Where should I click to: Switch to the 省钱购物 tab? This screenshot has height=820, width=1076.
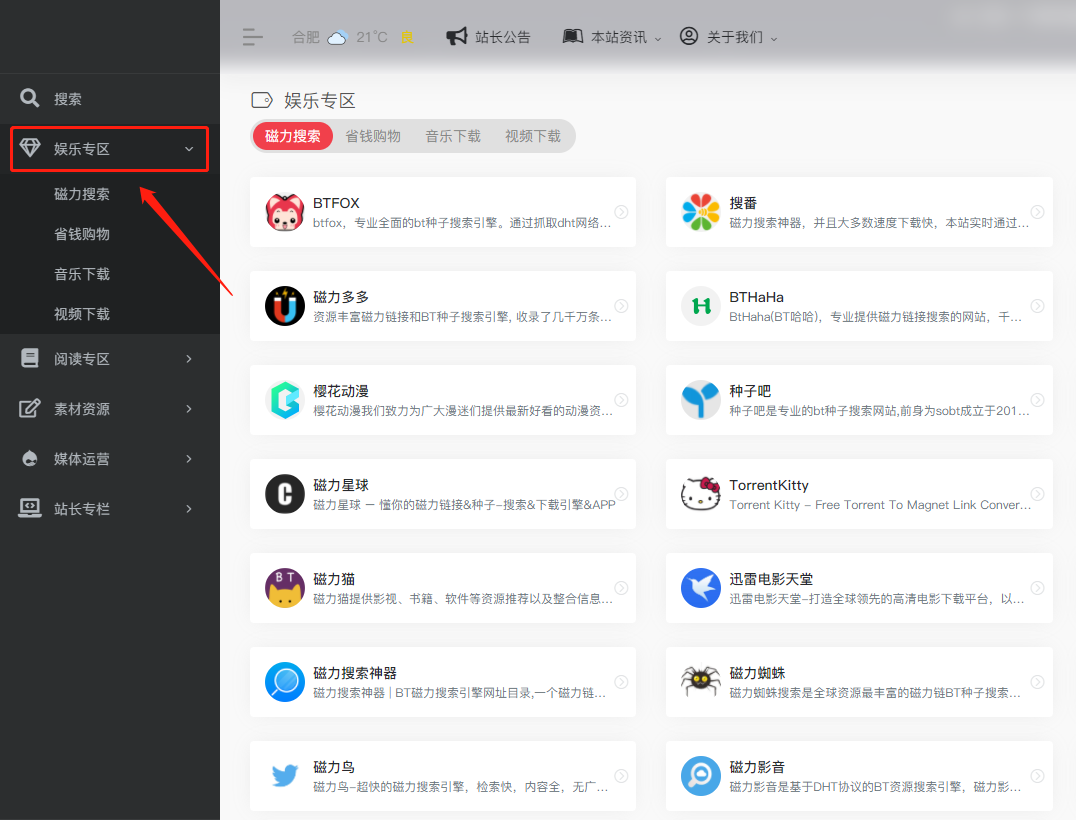[x=373, y=136]
